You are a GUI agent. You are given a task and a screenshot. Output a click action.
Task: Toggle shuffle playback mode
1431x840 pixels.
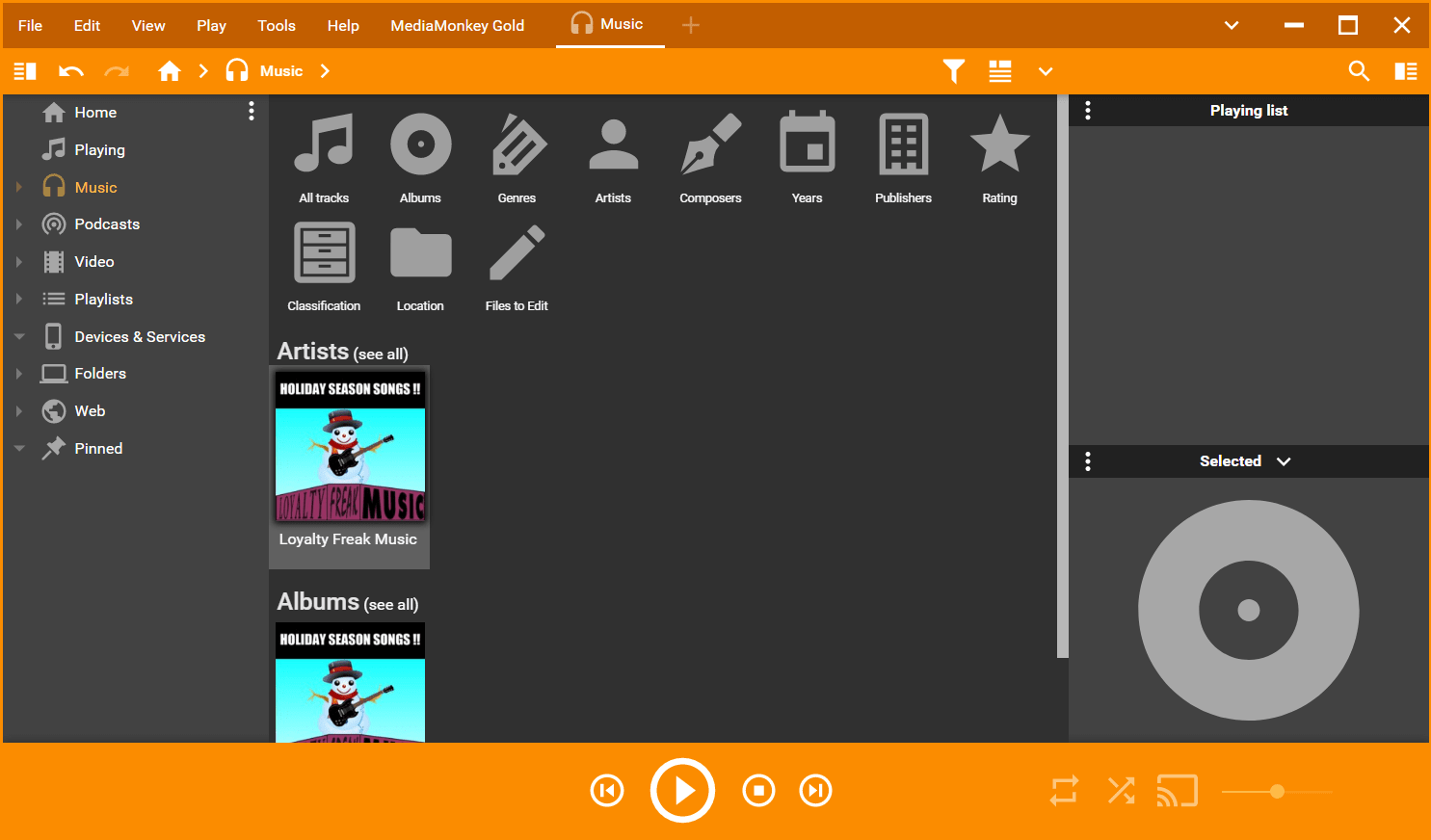click(1121, 791)
